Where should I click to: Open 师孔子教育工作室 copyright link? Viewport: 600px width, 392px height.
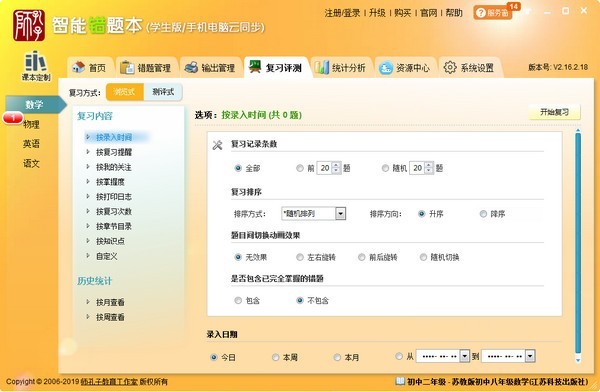109,382
